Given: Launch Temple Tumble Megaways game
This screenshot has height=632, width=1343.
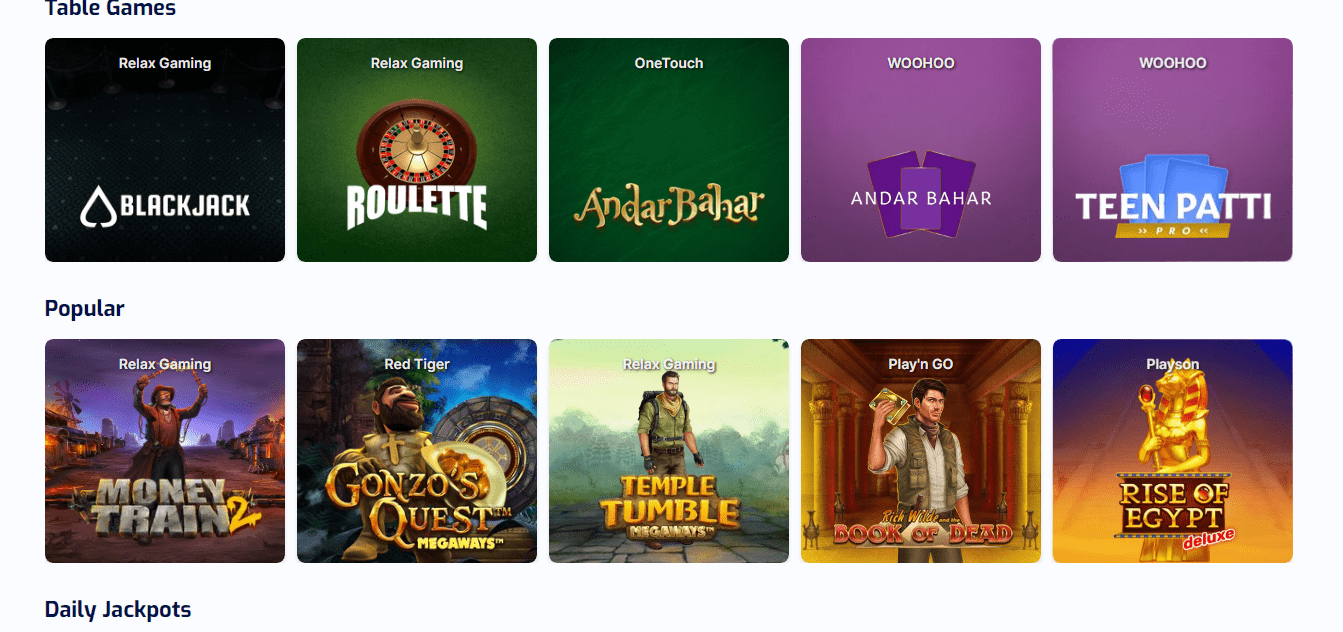Looking at the screenshot, I should click(x=669, y=451).
